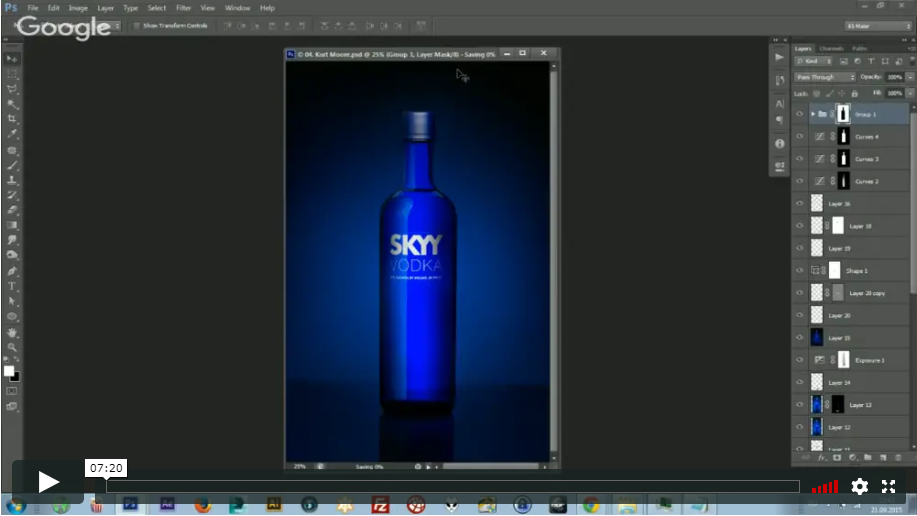Create a new group folder icon
The width and height of the screenshot is (917, 516).
point(868,457)
